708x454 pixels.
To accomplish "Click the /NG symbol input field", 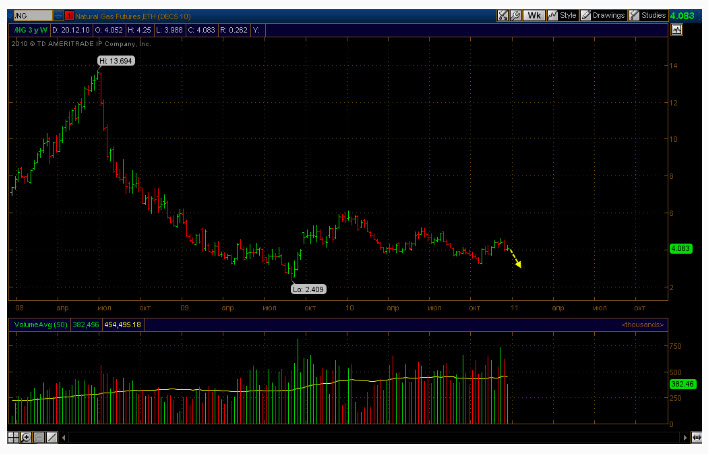I will pos(33,16).
